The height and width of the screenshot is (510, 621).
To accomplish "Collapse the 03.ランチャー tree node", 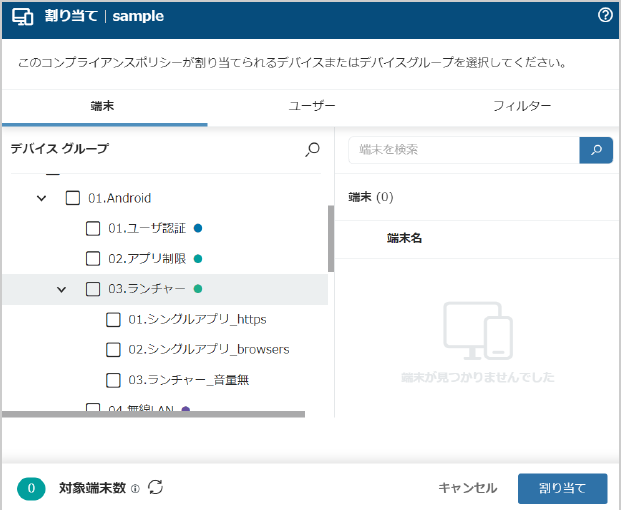I will click(x=61, y=289).
